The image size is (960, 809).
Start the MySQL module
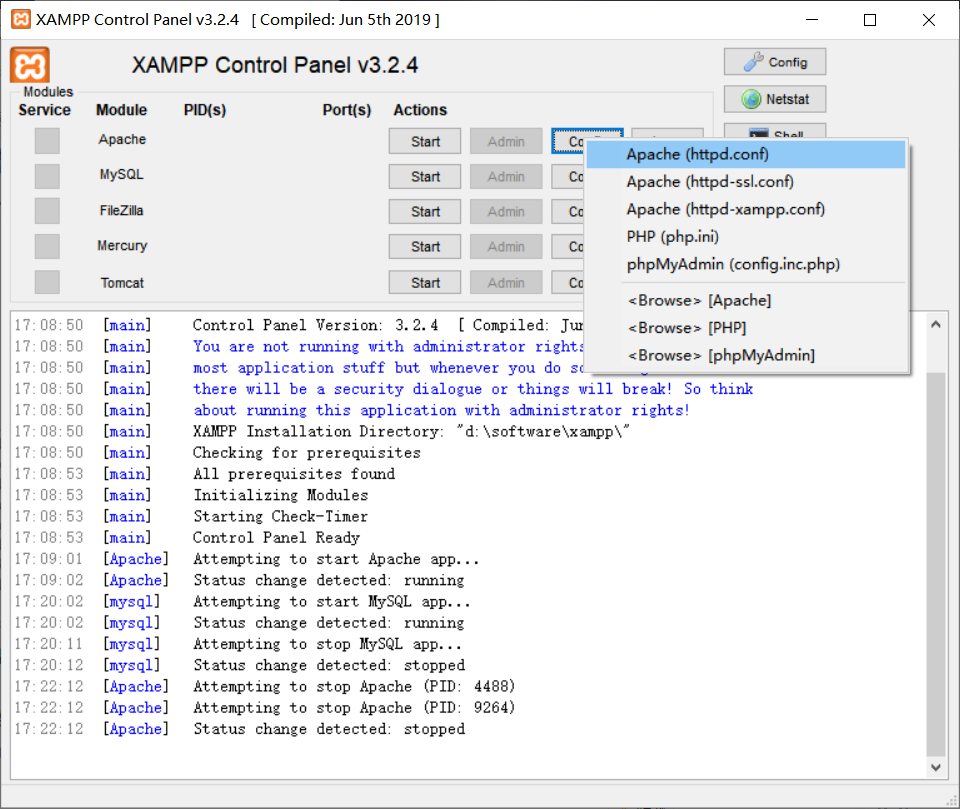(x=425, y=176)
